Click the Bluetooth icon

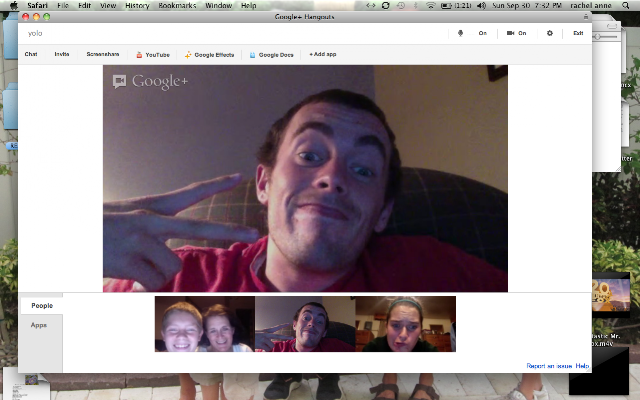(416, 5)
